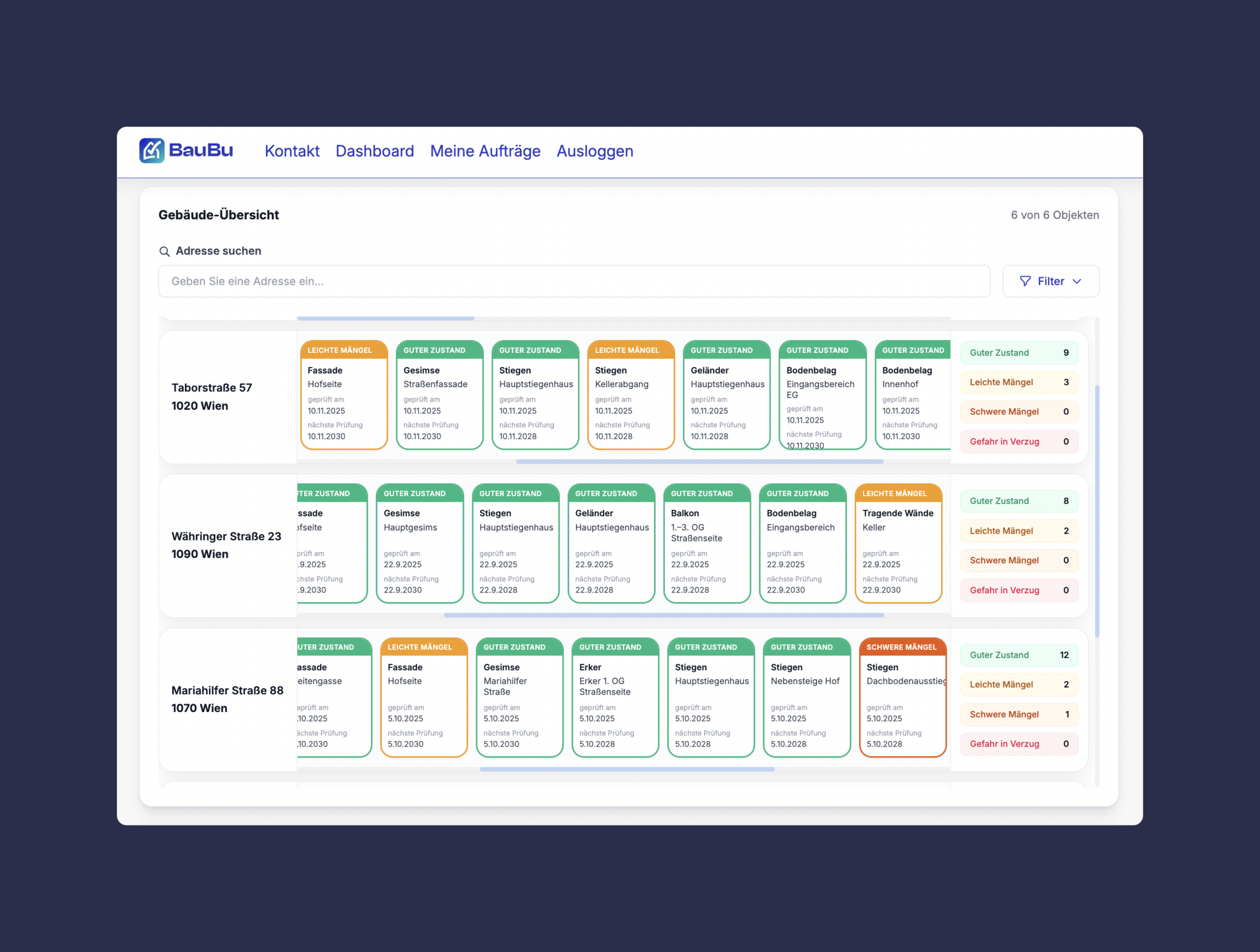Open Bodenbelag Innenhof card
Image resolution: width=1260 pixels, height=952 pixels.
point(913,395)
